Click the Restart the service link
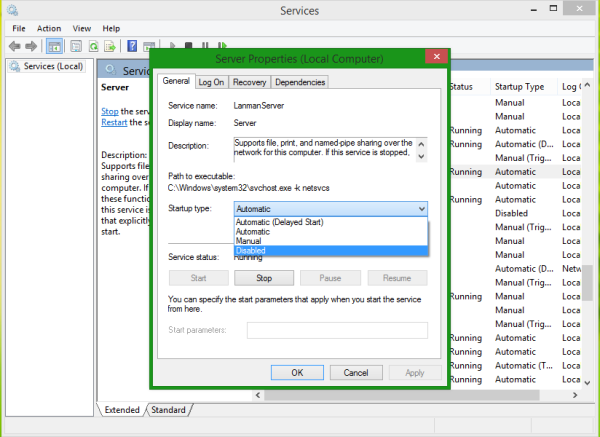This screenshot has width=600, height=437. (114, 122)
